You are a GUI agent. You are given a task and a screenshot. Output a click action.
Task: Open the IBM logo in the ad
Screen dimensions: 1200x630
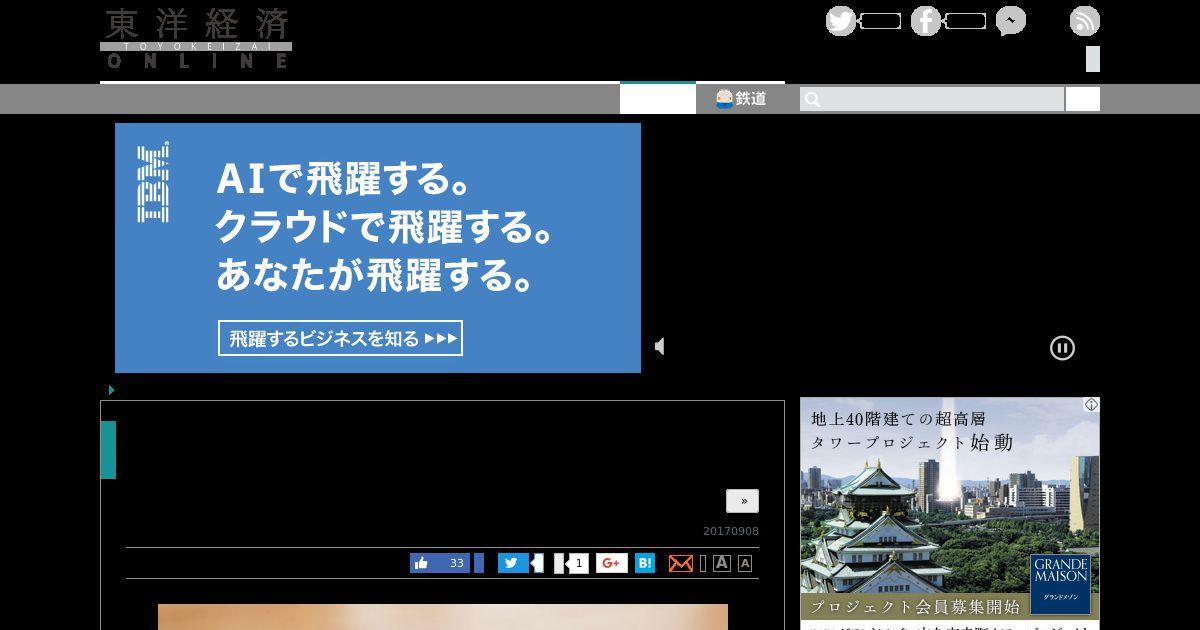point(153,182)
